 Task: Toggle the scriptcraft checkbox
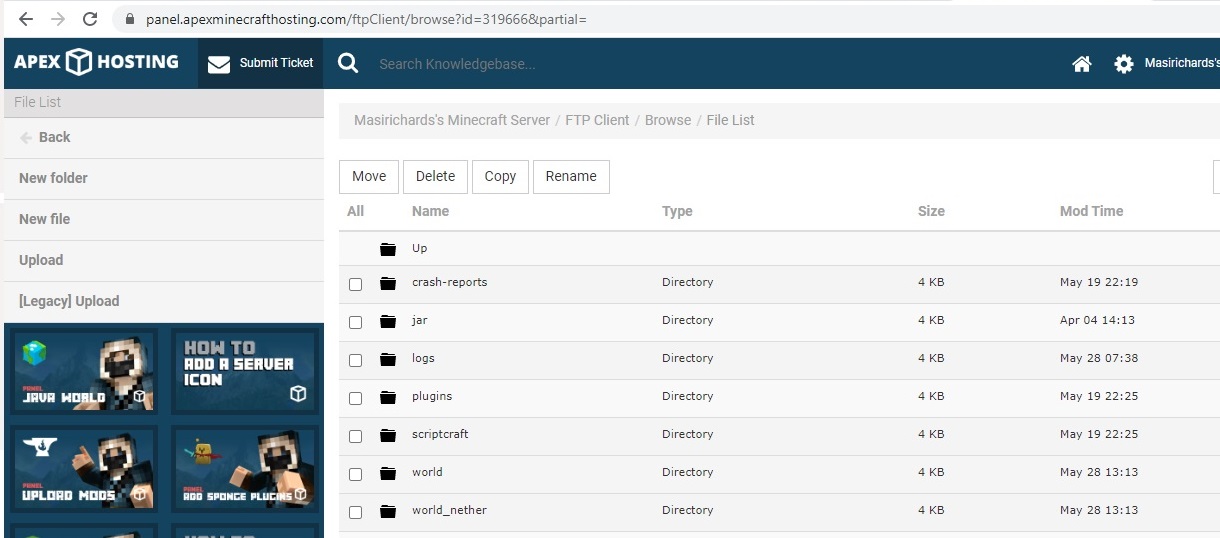(355, 436)
